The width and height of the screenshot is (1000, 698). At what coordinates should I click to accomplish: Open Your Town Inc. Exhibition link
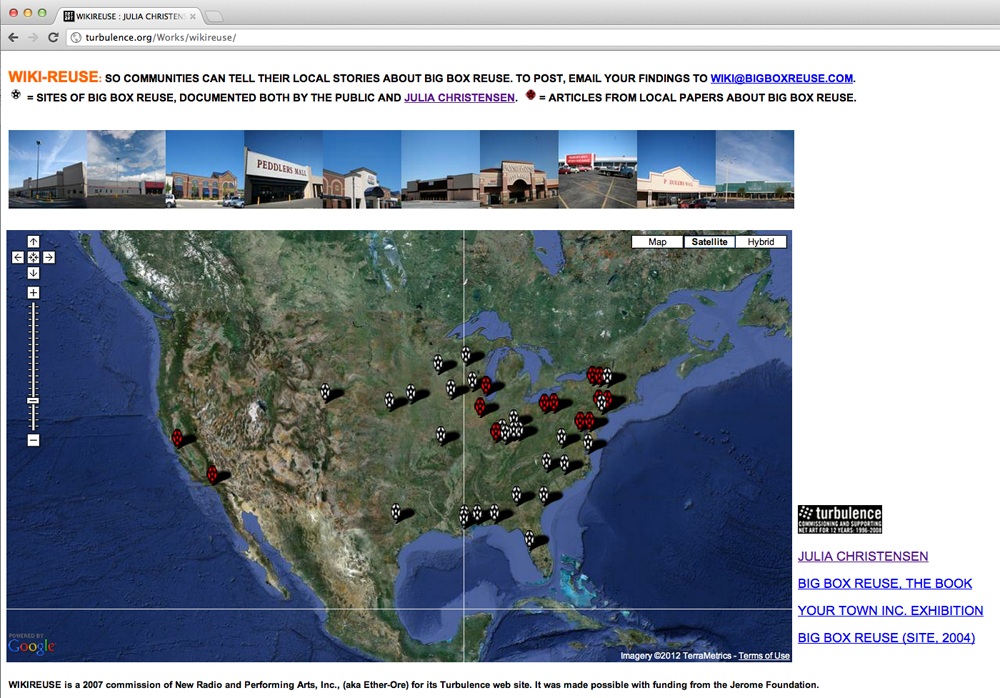pyautogui.click(x=890, y=610)
